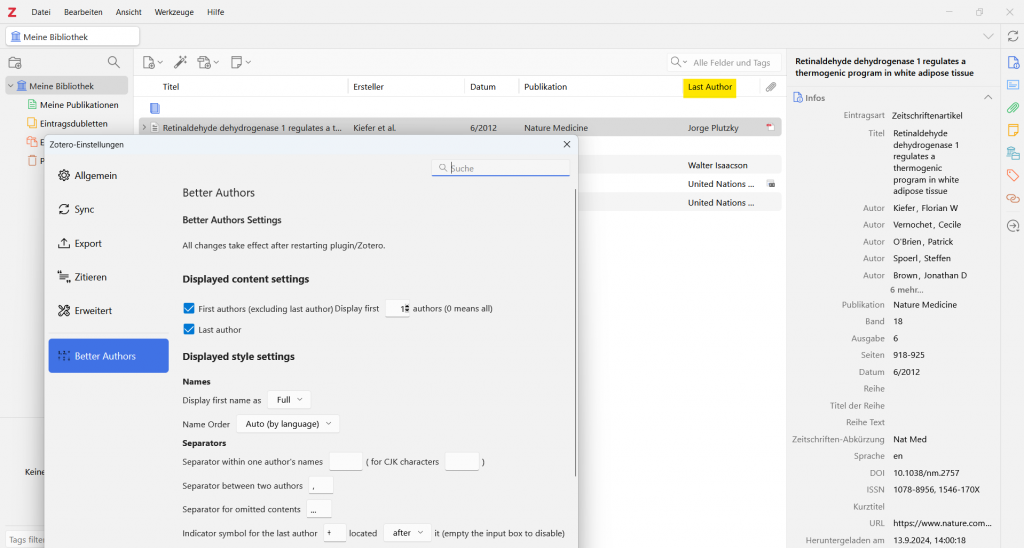Click the libraries and collections sidebar icon
Image resolution: width=1024 pixels, height=548 pixels.
(1012, 153)
